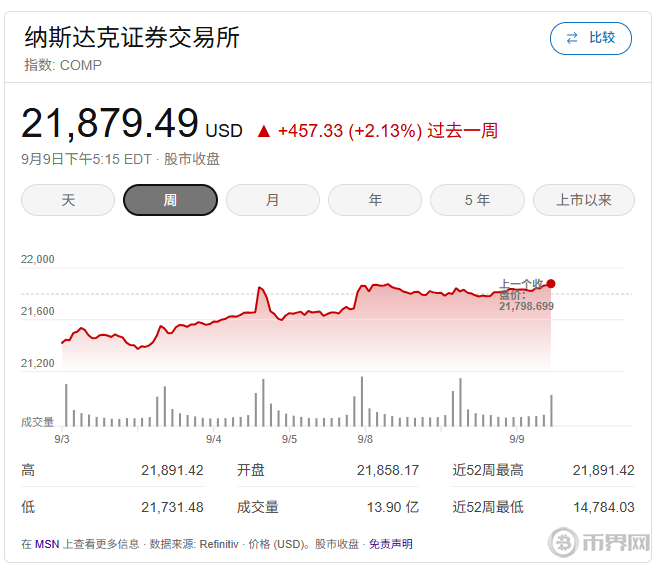Viewport: 661px width, 570px height.
Task: Click the red endpoint dot on chart line
Action: [x=551, y=283]
